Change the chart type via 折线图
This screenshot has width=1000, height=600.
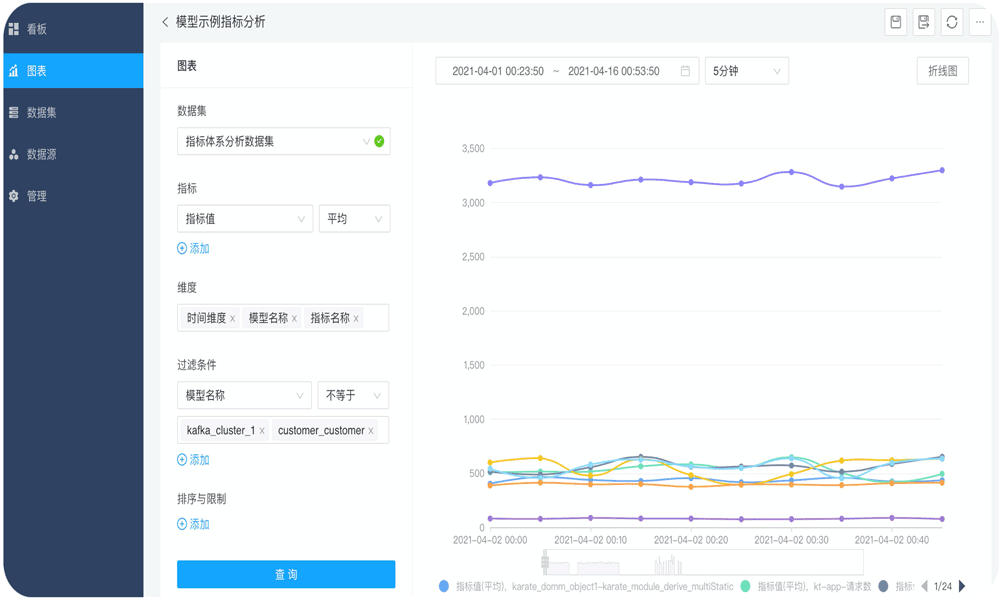click(941, 70)
